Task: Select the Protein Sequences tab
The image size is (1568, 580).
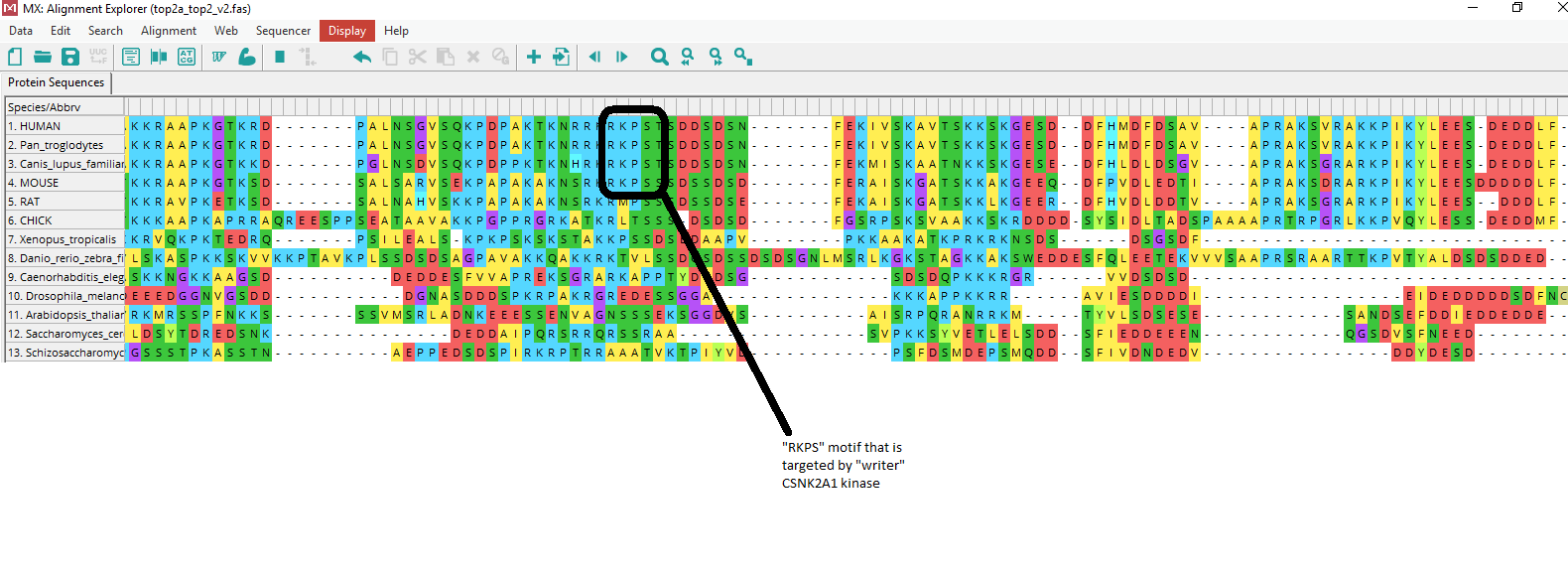Action: tap(57, 82)
